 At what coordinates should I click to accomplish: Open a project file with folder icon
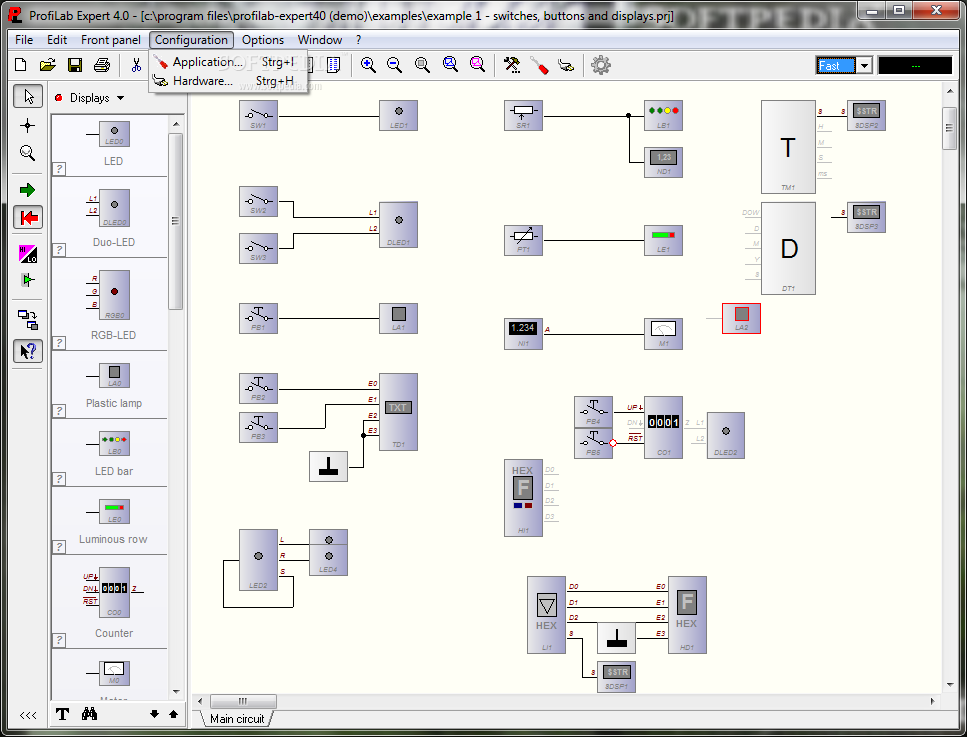click(47, 65)
